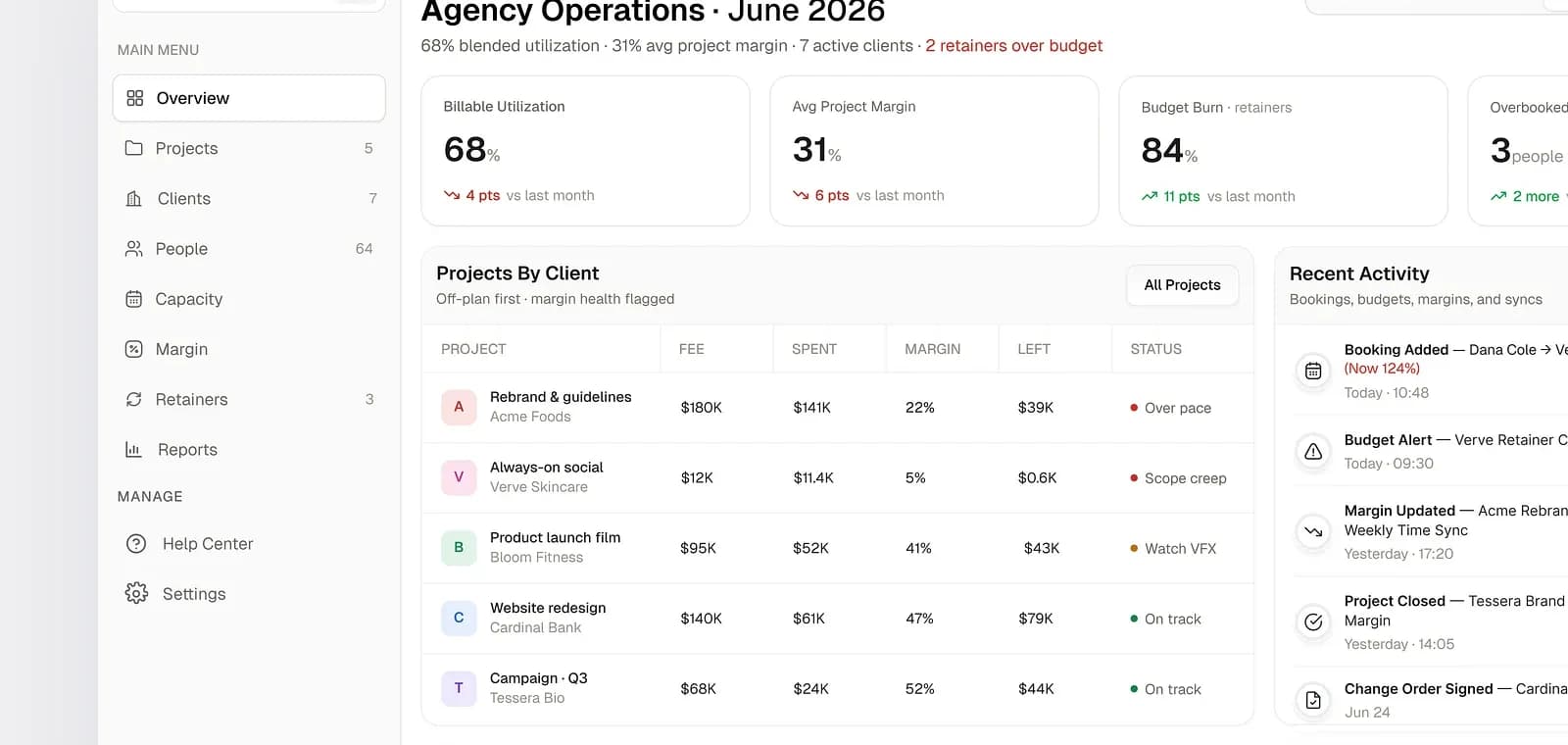
Task: Click the Budget Alert warning triangle icon
Action: click(x=1313, y=451)
